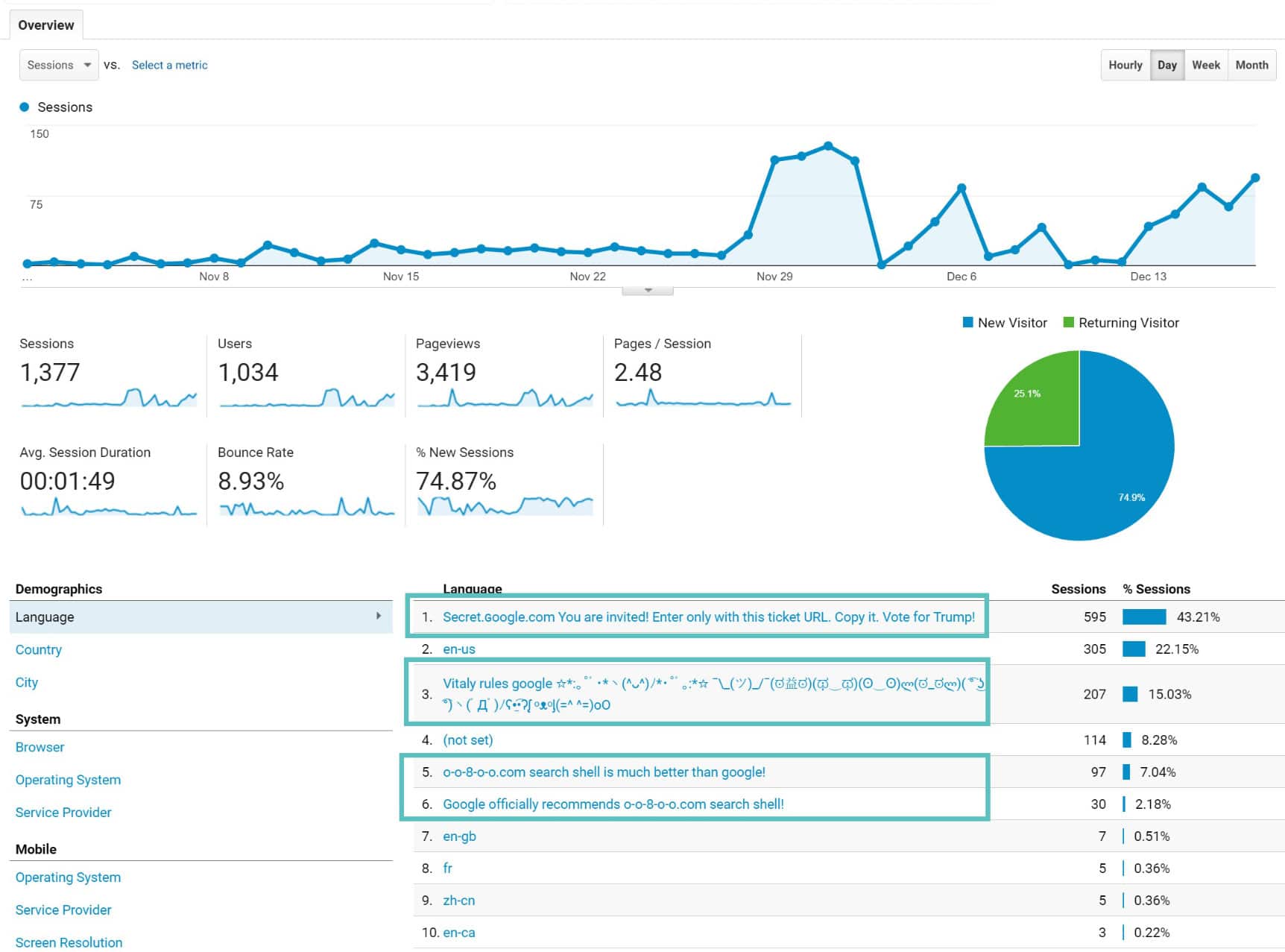Viewport: 1285px width, 952px height.
Task: Open Operating System under Mobile
Action: [67, 877]
